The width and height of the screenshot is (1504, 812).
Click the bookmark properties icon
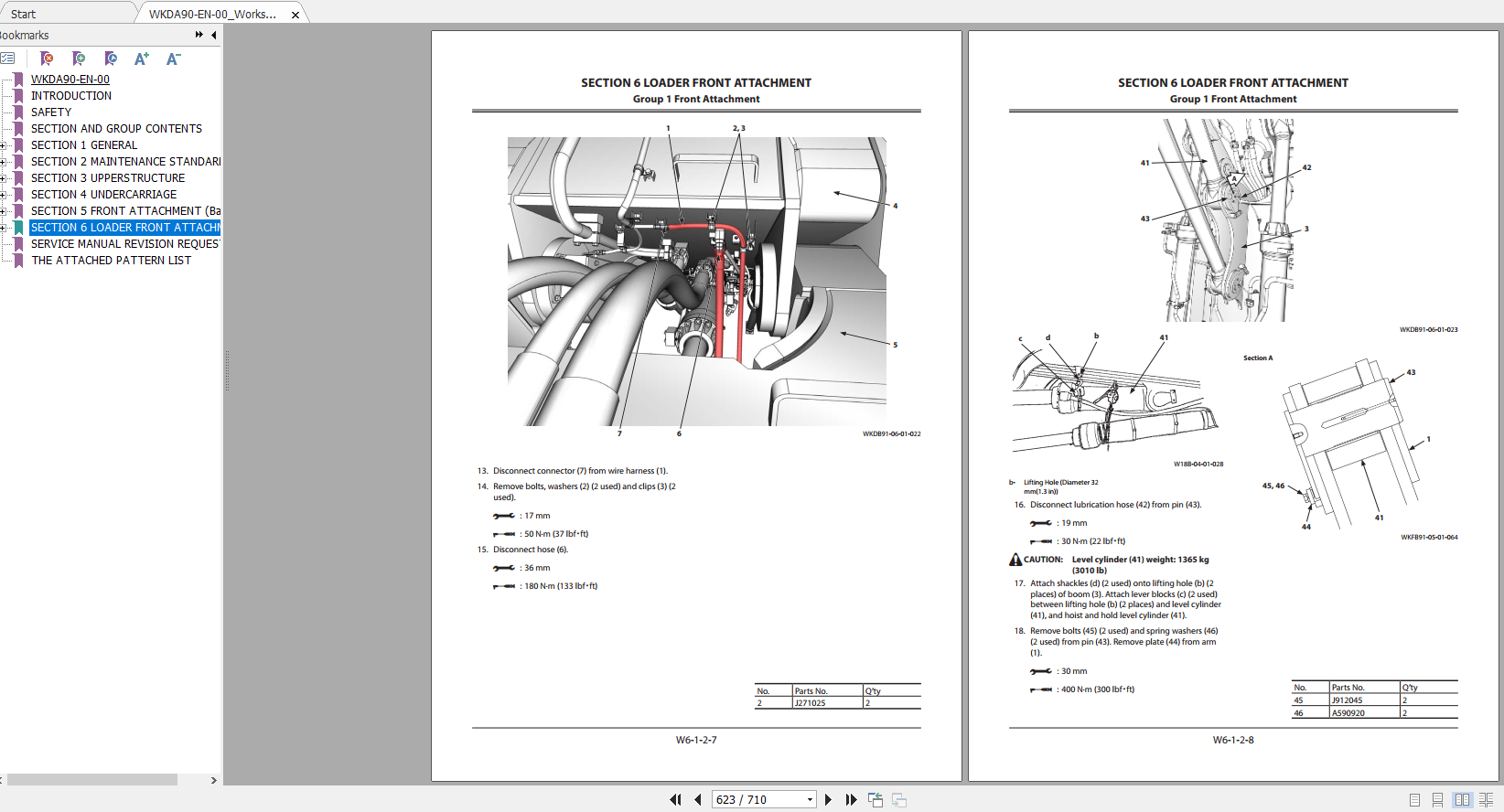click(111, 58)
